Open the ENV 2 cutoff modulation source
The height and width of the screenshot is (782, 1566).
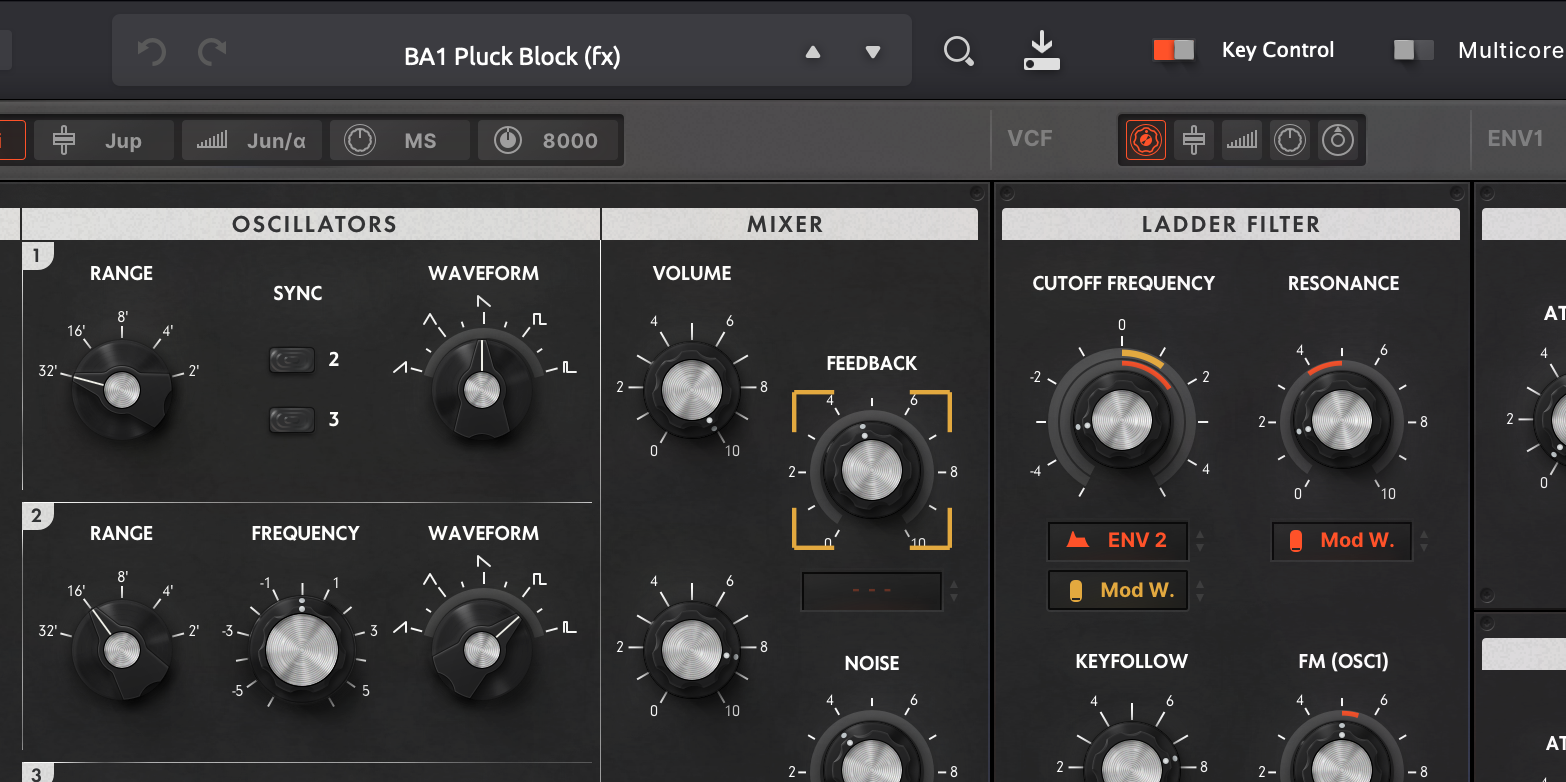(1117, 541)
